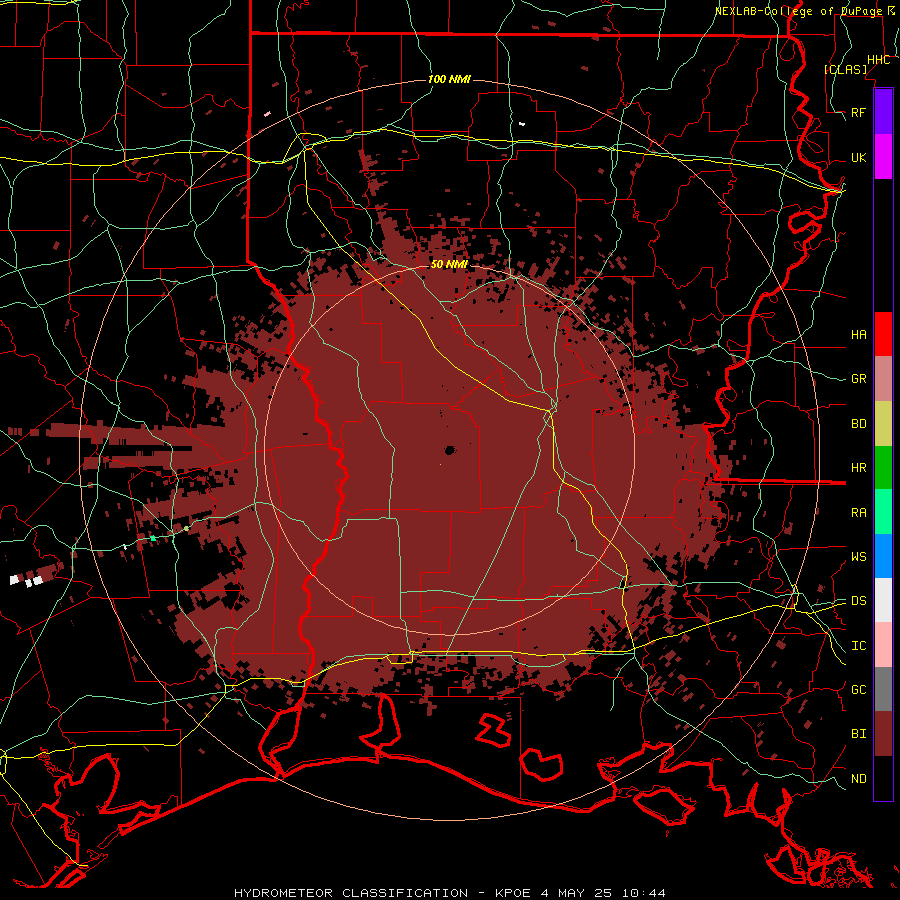Click the [CLAS] units label
This screenshot has height=900, width=900.
point(845,70)
